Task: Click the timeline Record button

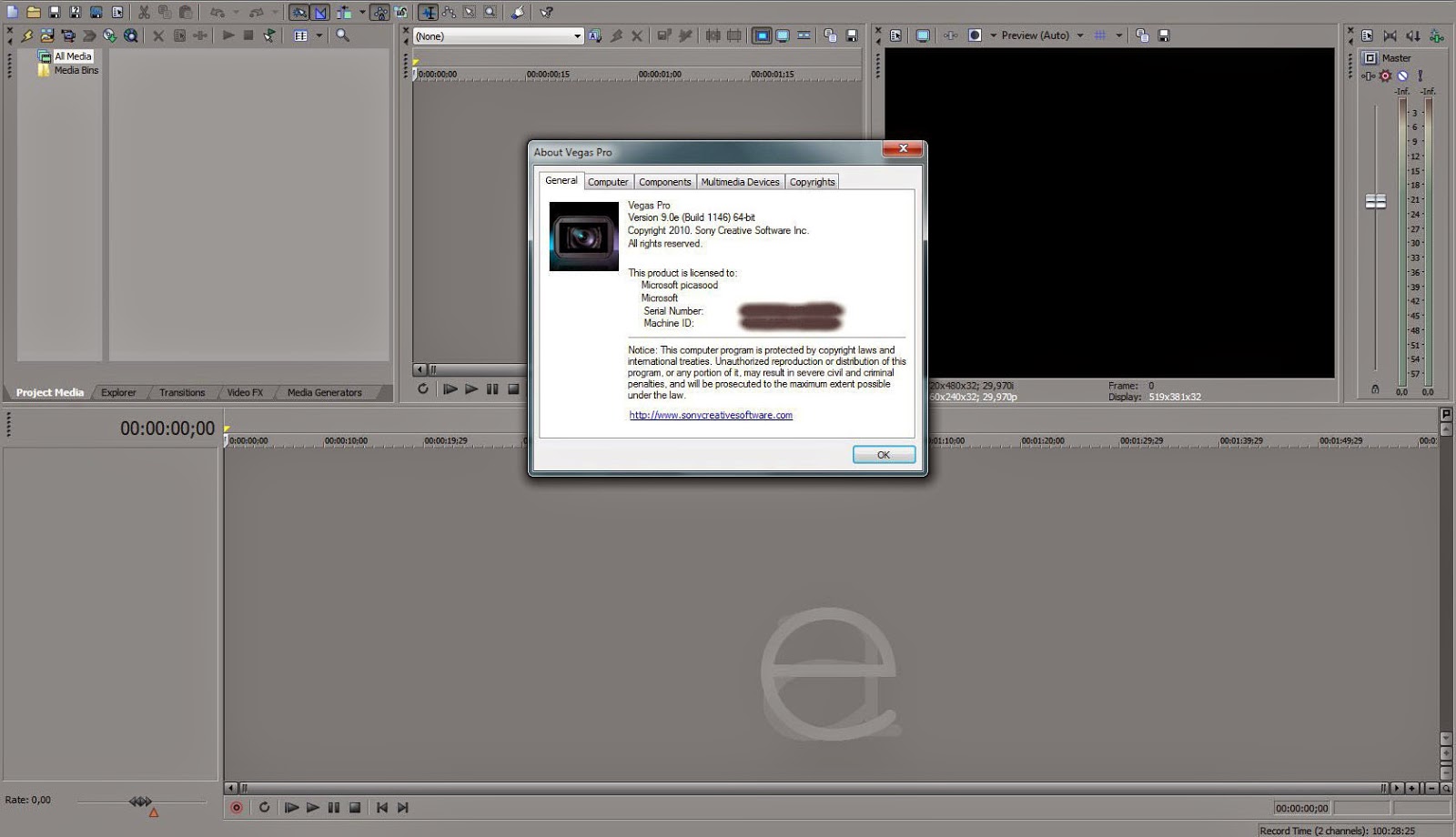Action: click(x=237, y=807)
